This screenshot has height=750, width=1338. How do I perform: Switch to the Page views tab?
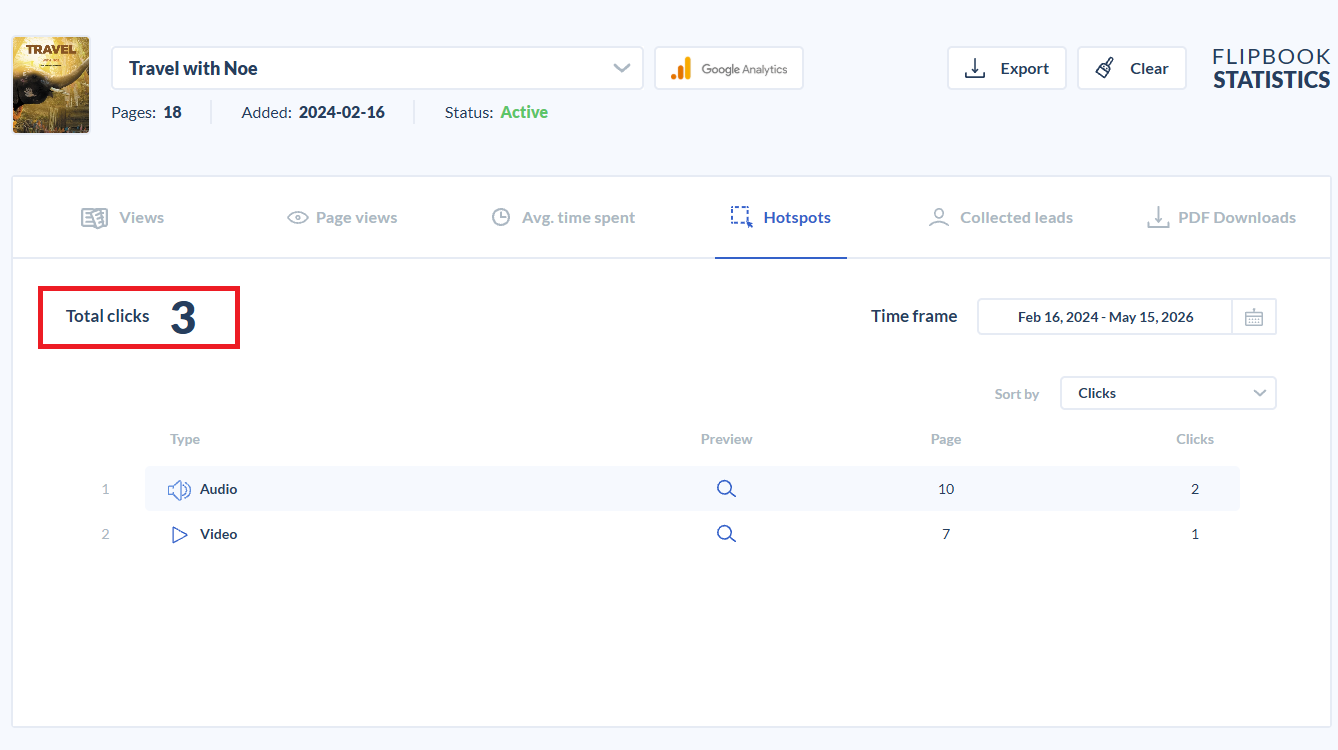(342, 217)
